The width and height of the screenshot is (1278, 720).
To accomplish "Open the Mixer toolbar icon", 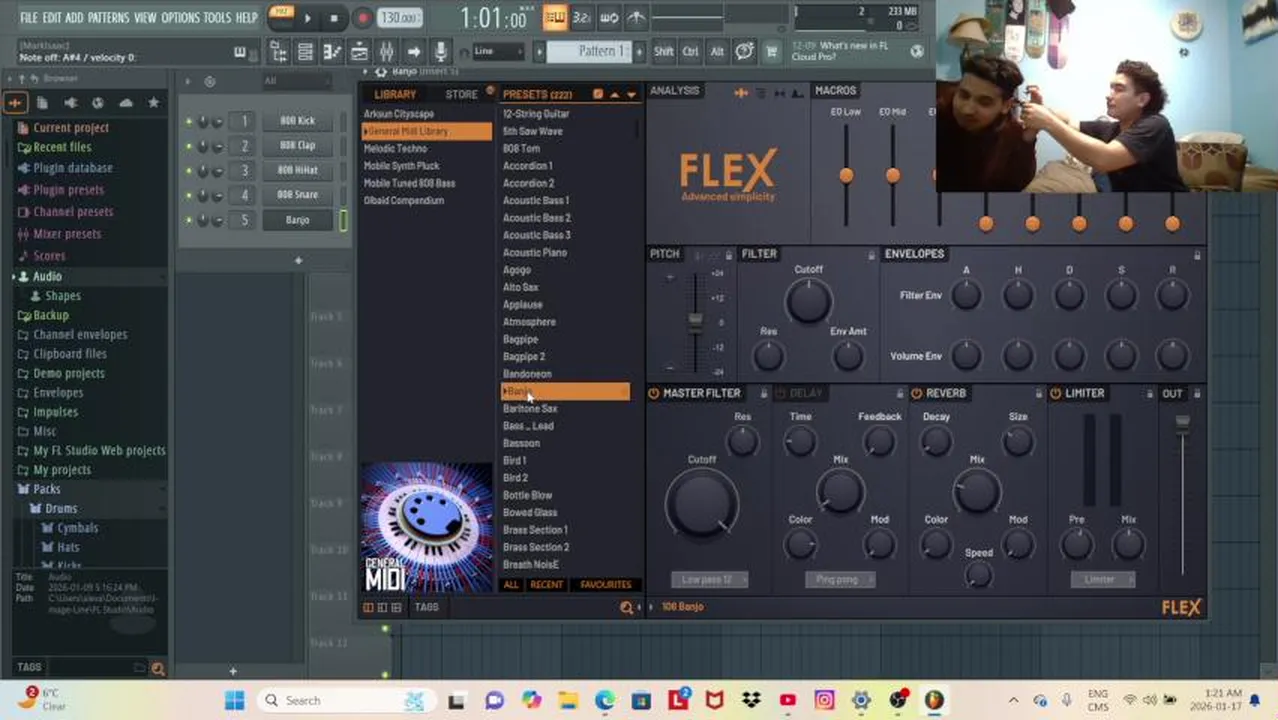I will tap(386, 52).
